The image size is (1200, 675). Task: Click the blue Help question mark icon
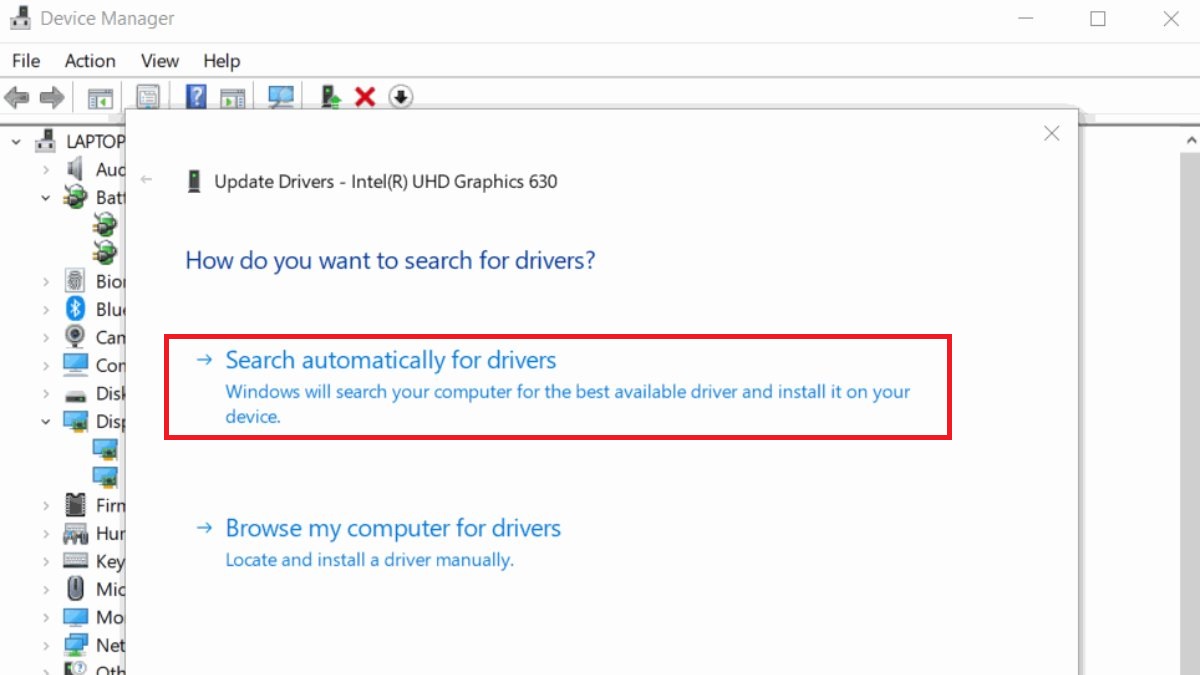(x=197, y=97)
